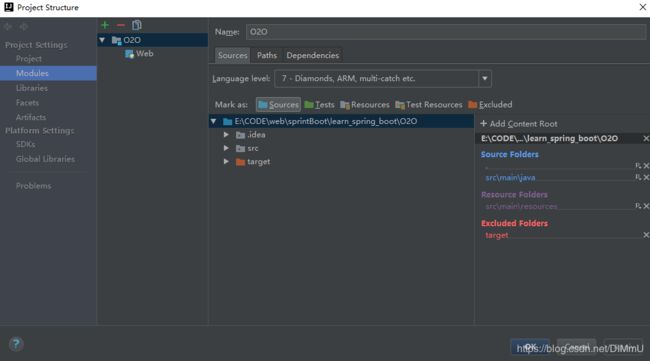The image size is (650, 361).
Task: Mark as Sources toggle button
Action: click(x=278, y=105)
